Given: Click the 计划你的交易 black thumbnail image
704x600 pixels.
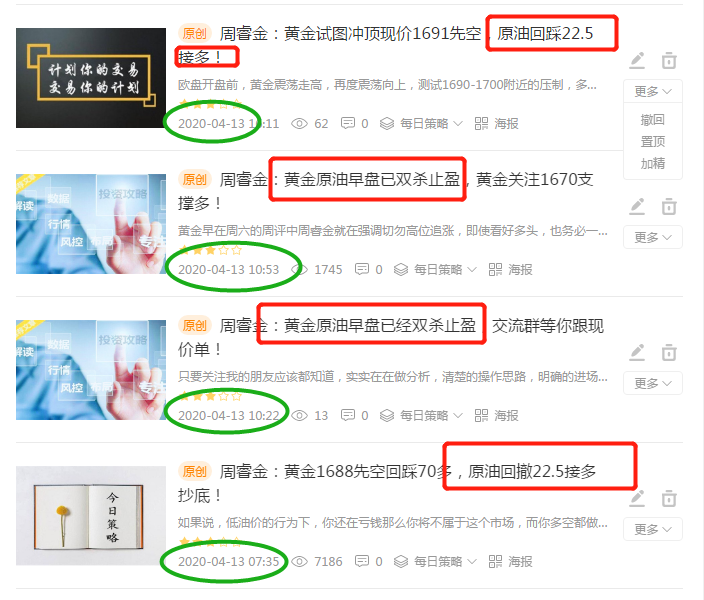Looking at the screenshot, I should point(91,78).
